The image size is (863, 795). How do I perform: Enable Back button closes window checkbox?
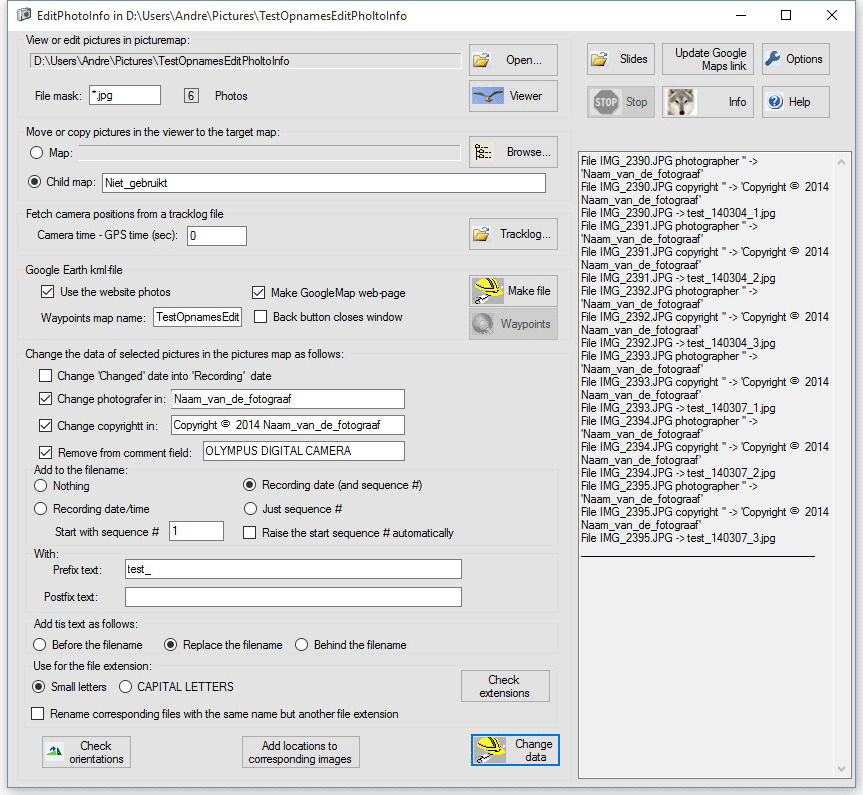[261, 317]
